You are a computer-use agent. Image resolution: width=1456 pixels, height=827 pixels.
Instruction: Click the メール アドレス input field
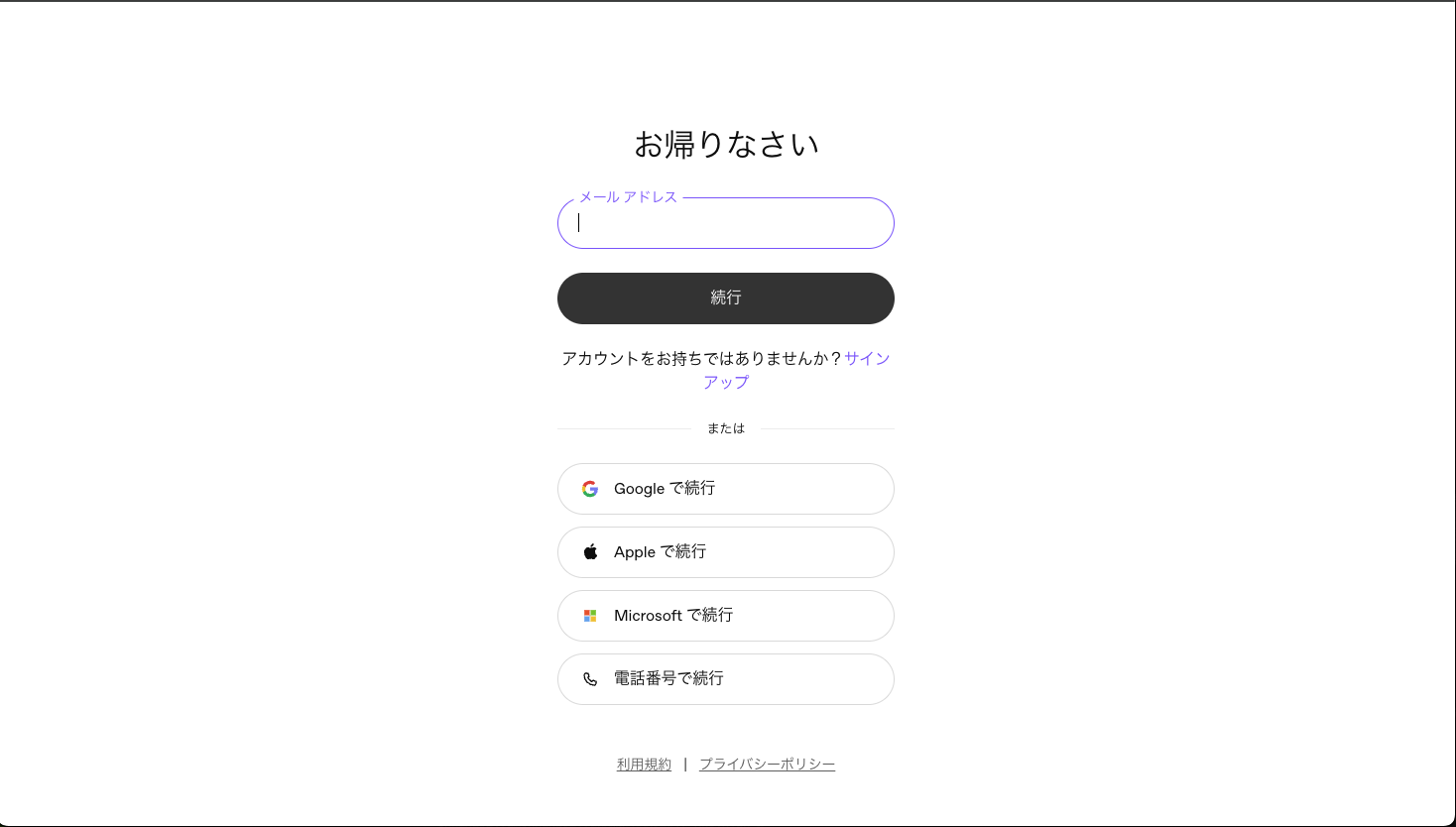coord(725,223)
